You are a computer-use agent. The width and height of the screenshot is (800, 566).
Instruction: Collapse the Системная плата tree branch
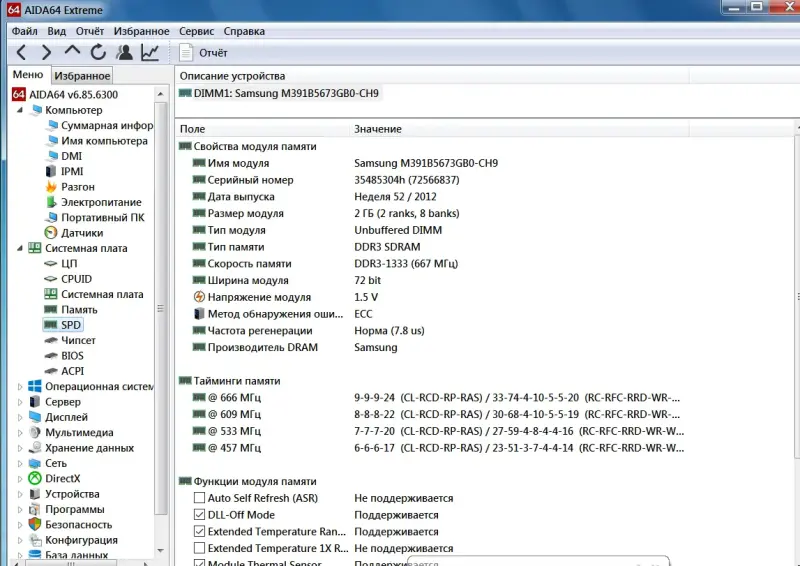(20, 248)
